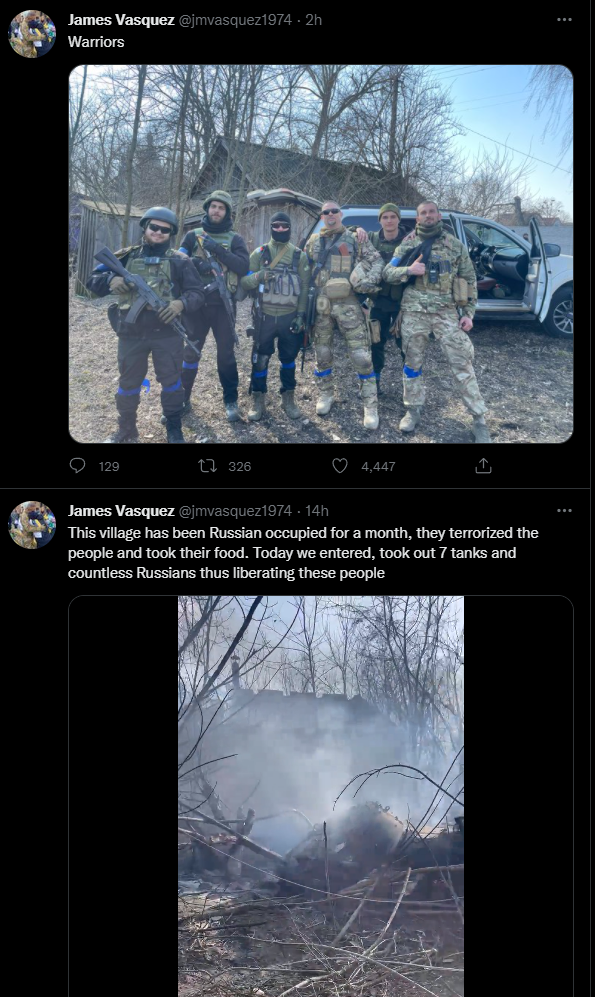Open the 14h timestamp link

tap(317, 511)
